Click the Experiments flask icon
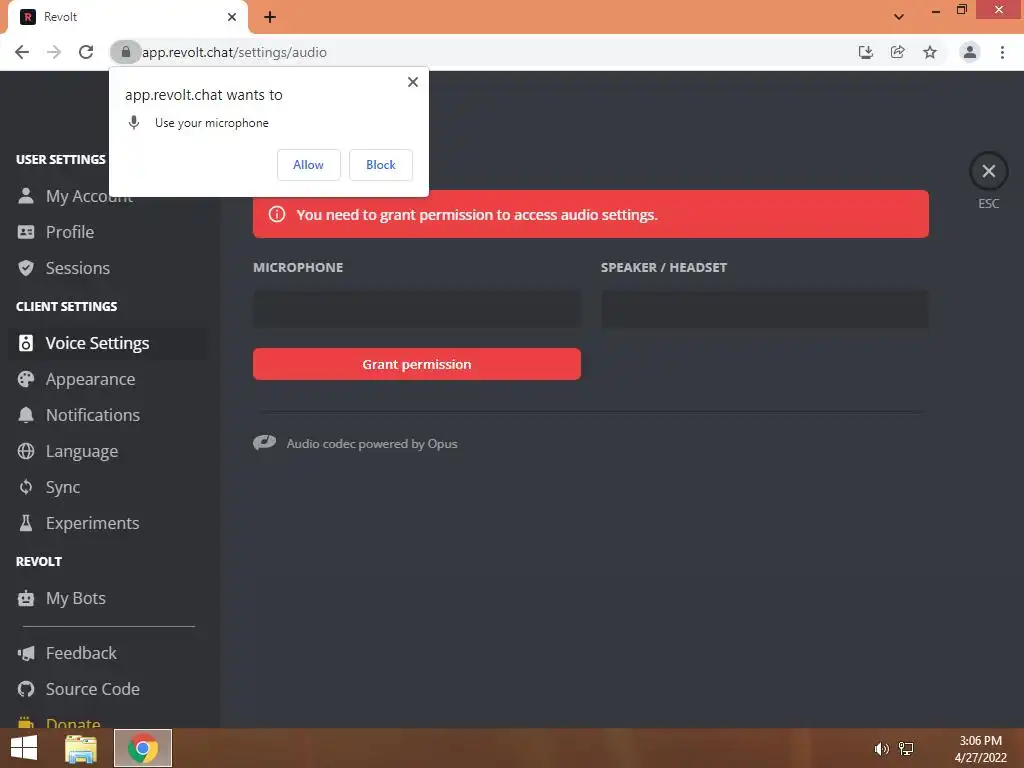The height and width of the screenshot is (768, 1024). pyautogui.click(x=26, y=523)
